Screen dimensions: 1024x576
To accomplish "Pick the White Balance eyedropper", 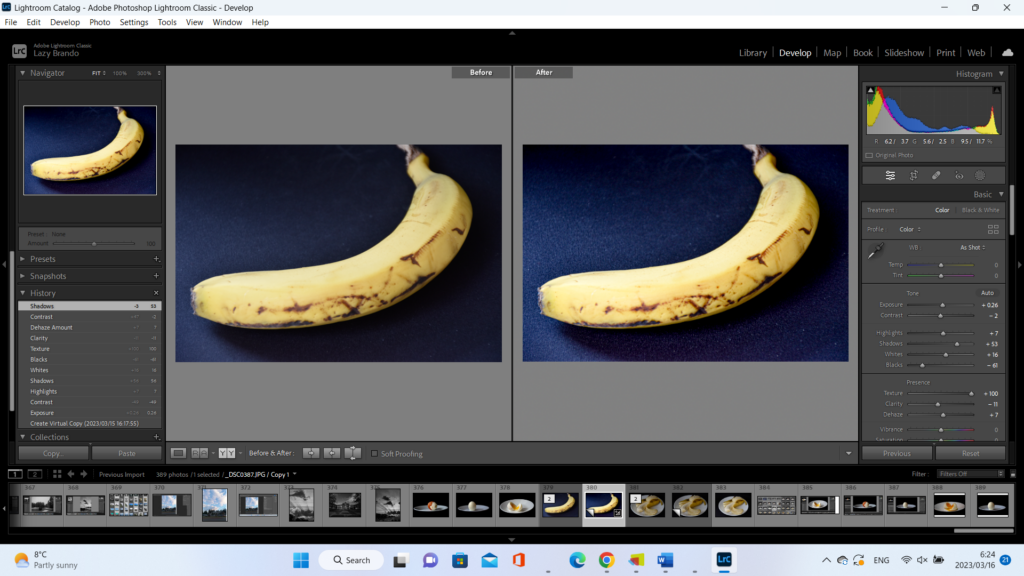I will click(x=875, y=250).
